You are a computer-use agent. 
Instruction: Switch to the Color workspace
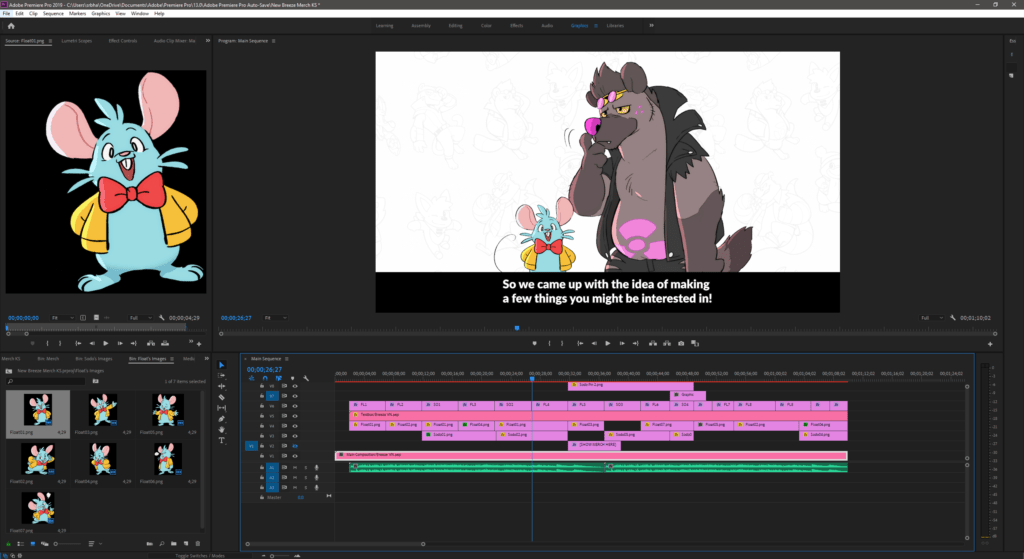click(x=486, y=25)
